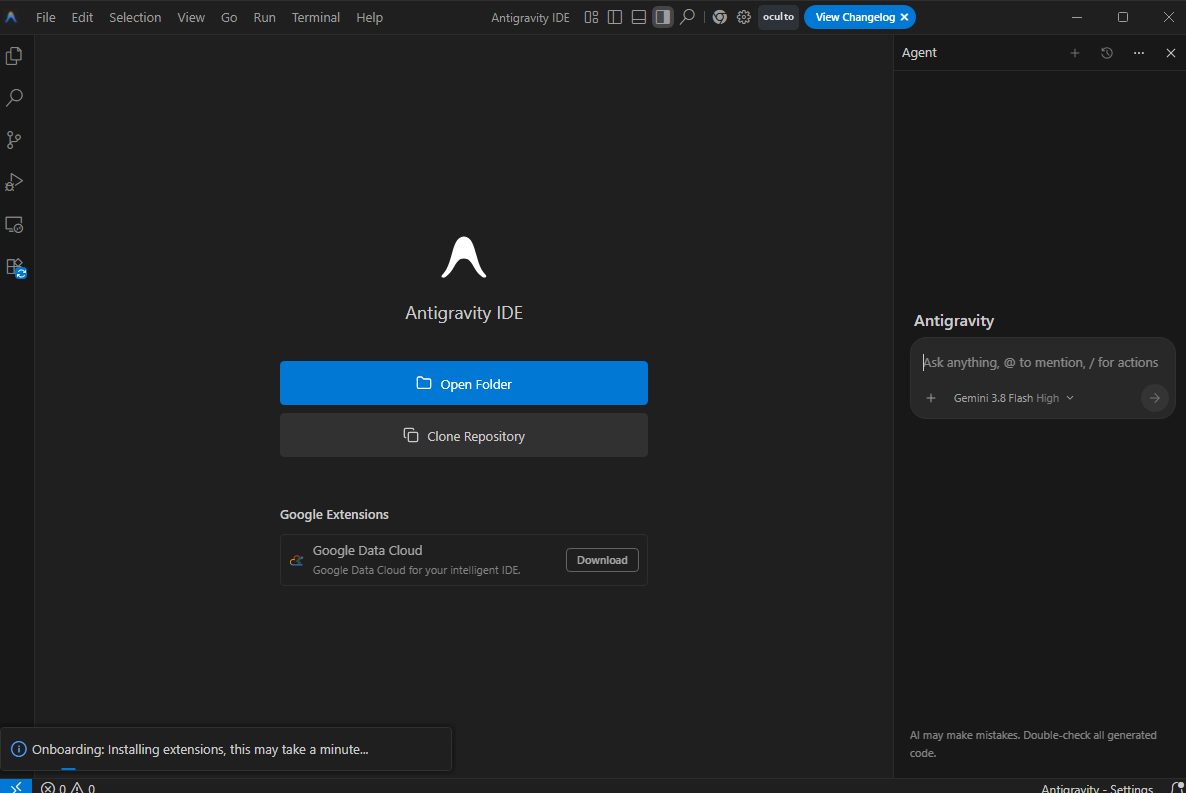The height and width of the screenshot is (793, 1186).
Task: Open the Agent conversation history
Action: [1107, 53]
